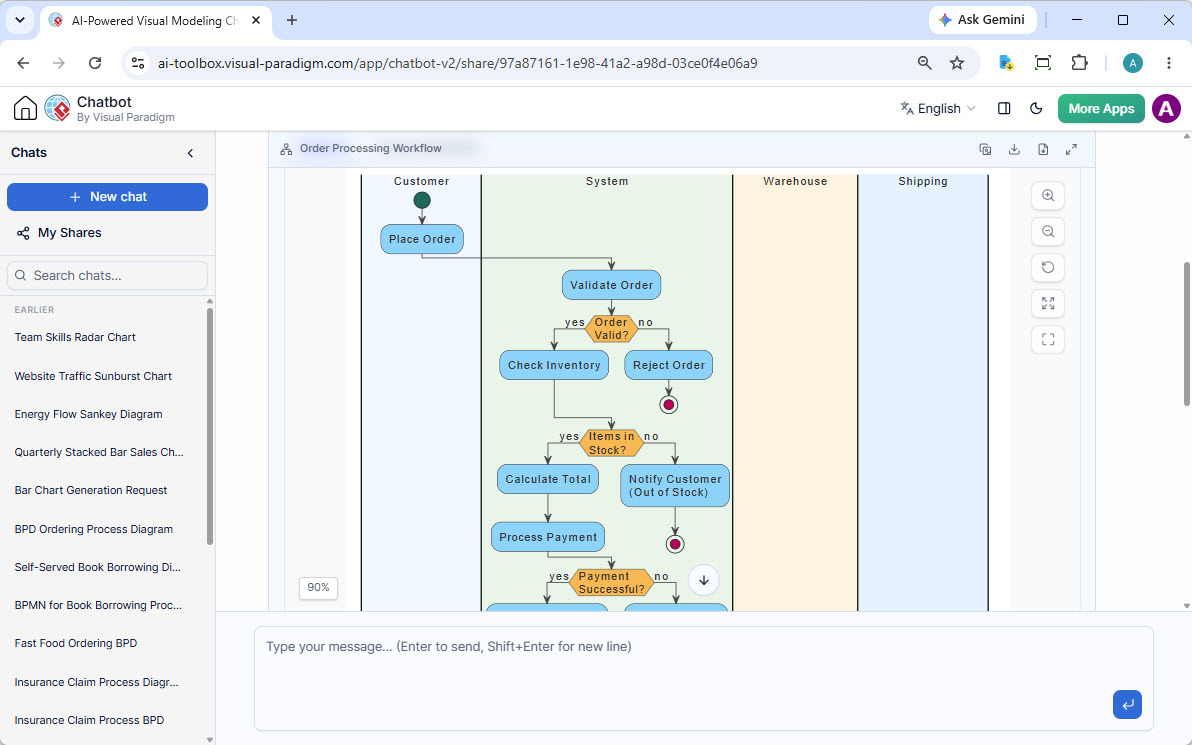Click the copy diagram icon in the diagram header
This screenshot has width=1192, height=745.
(x=985, y=149)
